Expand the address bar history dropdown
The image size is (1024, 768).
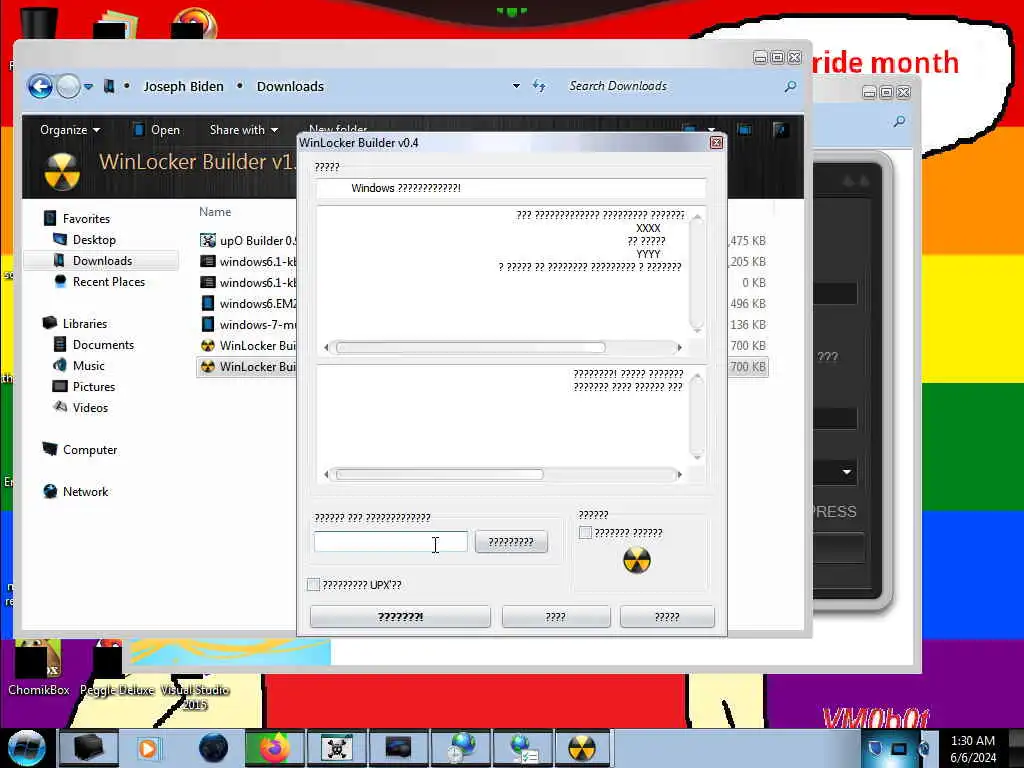(x=516, y=86)
